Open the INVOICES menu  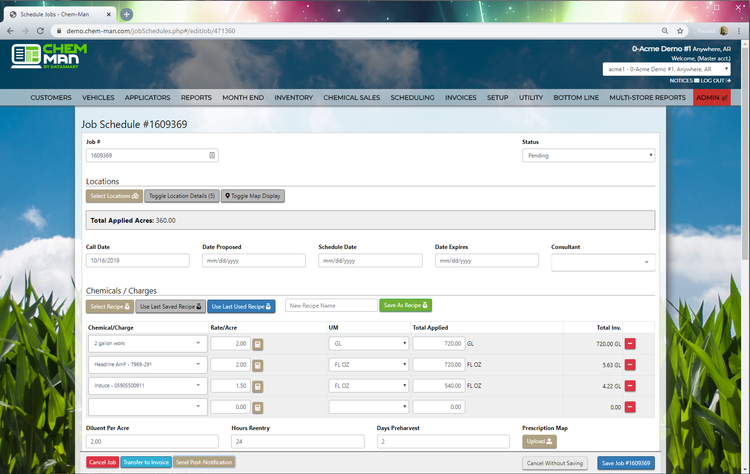[461, 98]
